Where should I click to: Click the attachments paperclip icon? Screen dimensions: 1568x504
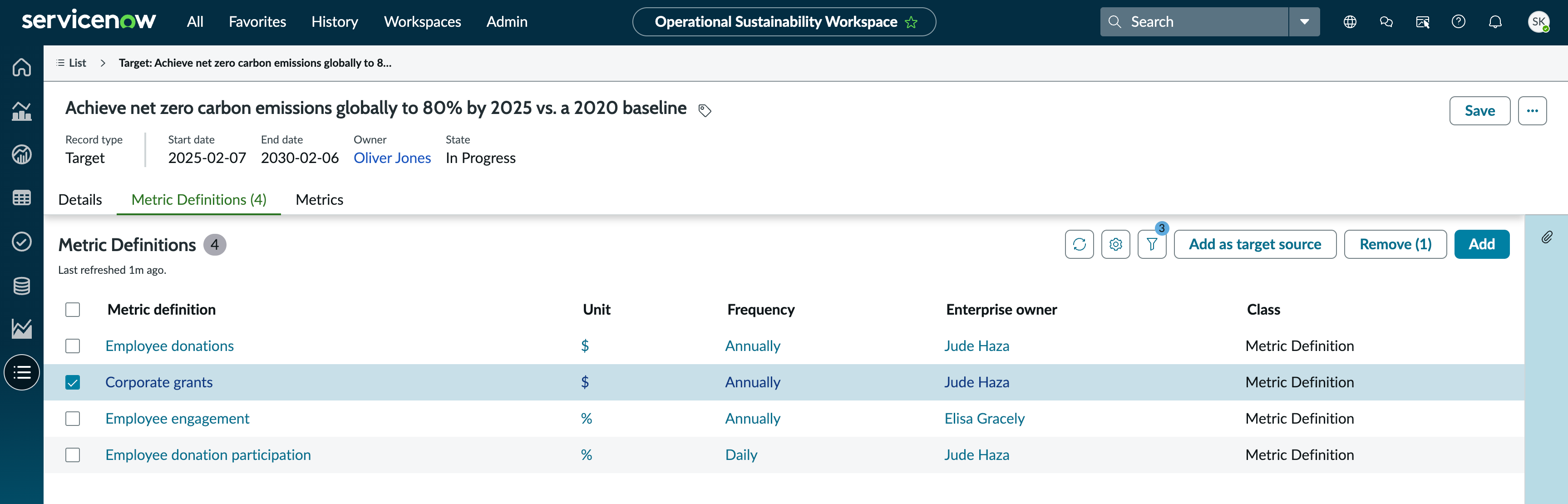click(x=1547, y=237)
